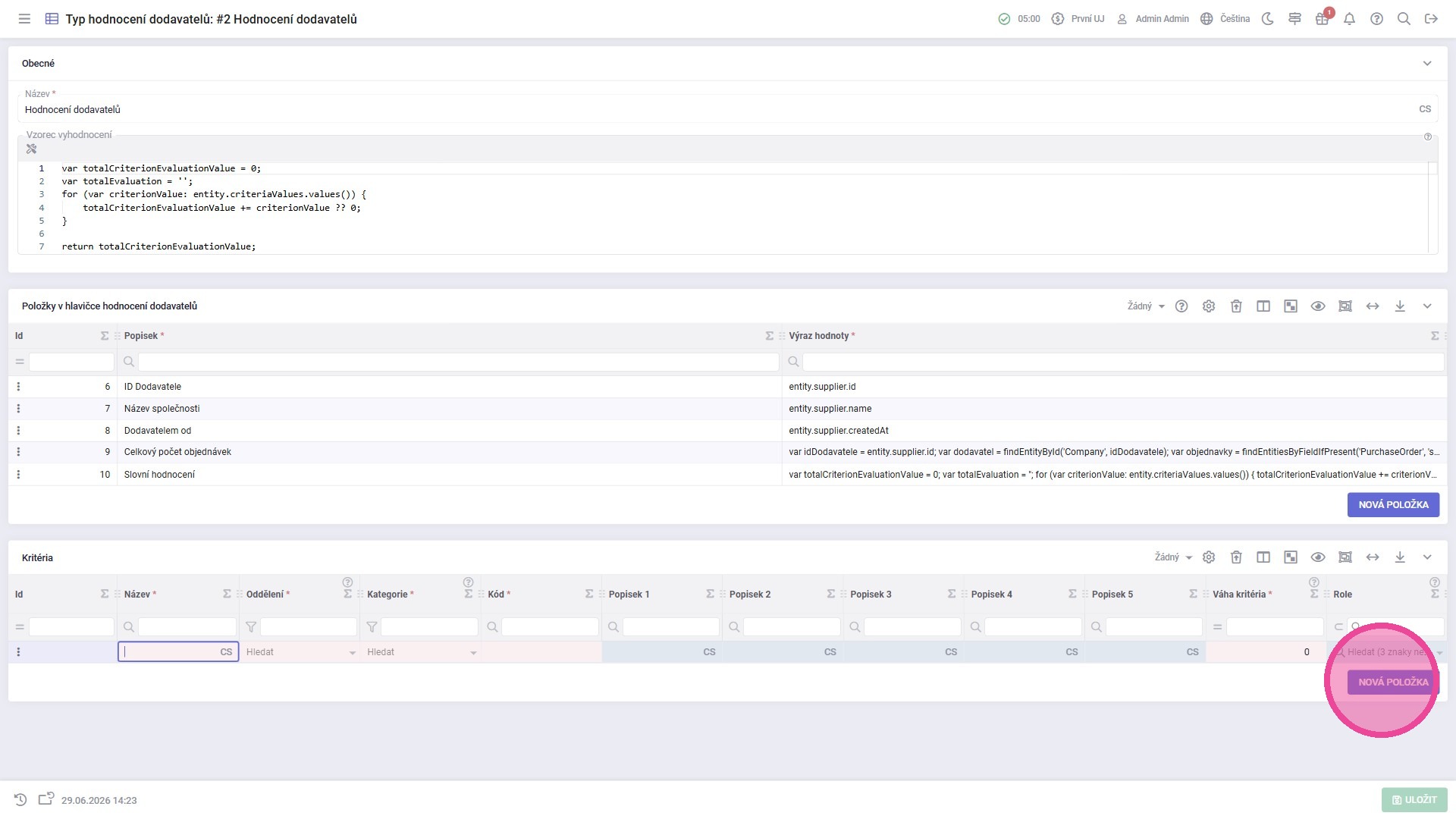Collapse the Obecné section

[x=1427, y=64]
